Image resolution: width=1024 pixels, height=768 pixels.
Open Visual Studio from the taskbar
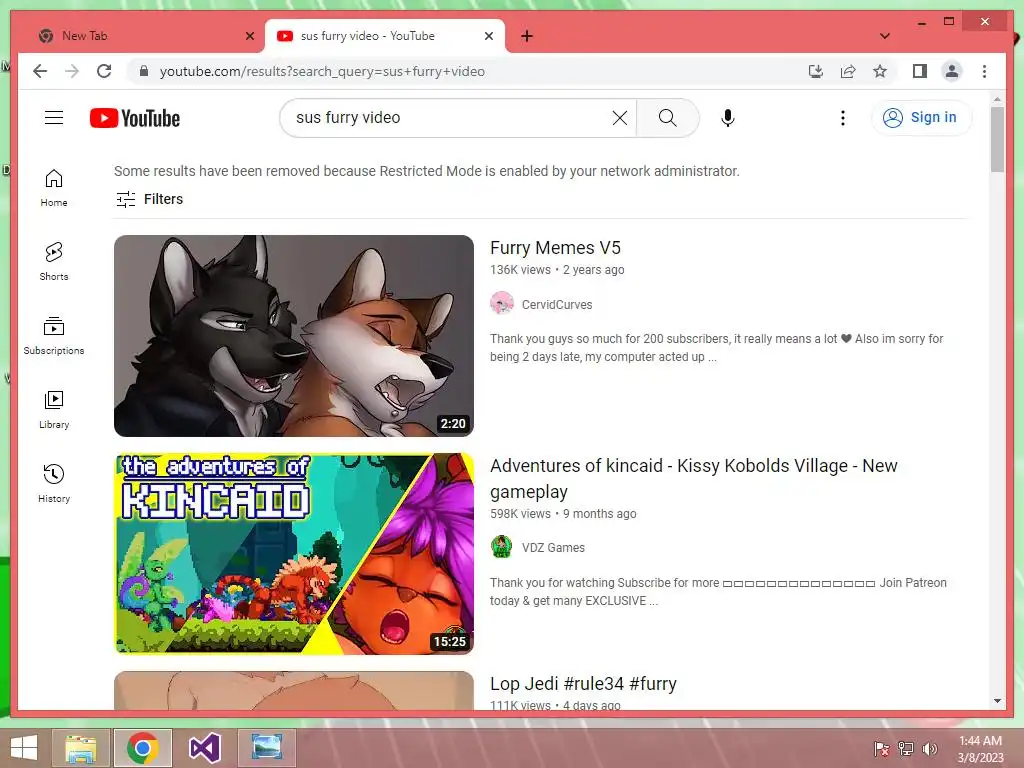point(205,748)
